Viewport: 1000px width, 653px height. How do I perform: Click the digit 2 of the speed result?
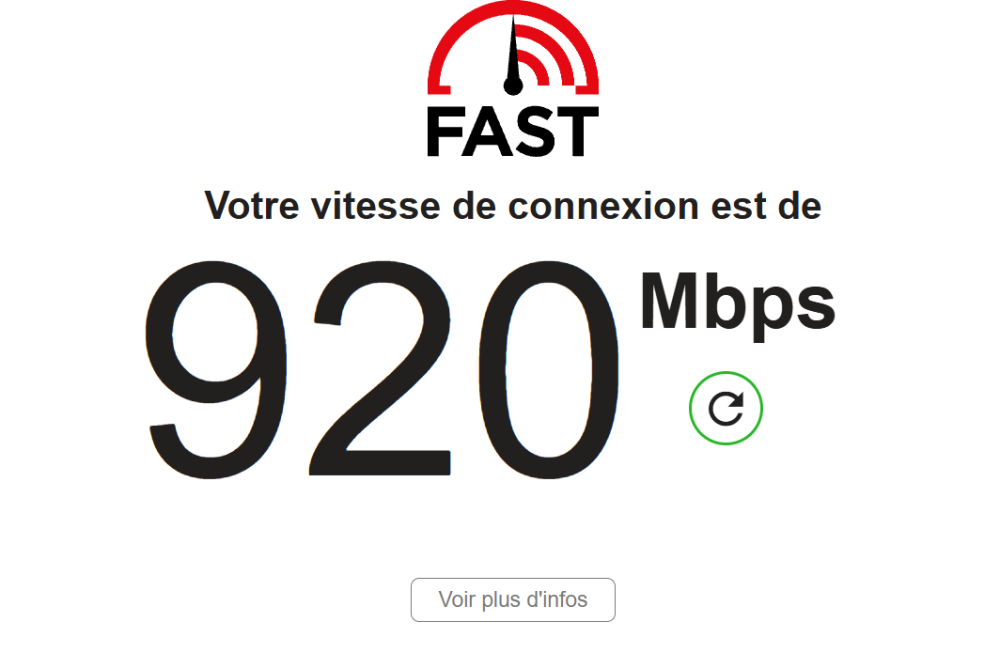[x=381, y=367]
